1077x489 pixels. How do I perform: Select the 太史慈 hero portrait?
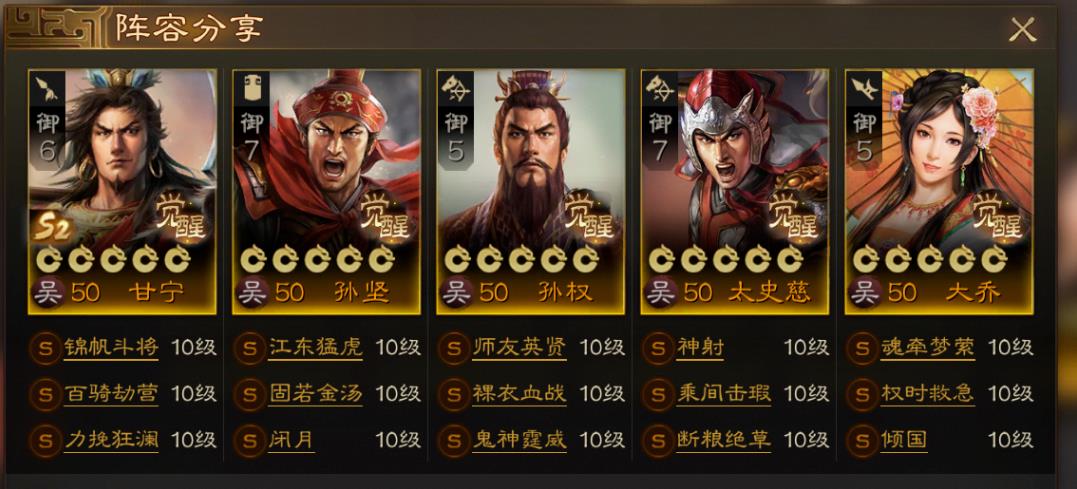pyautogui.click(x=735, y=192)
